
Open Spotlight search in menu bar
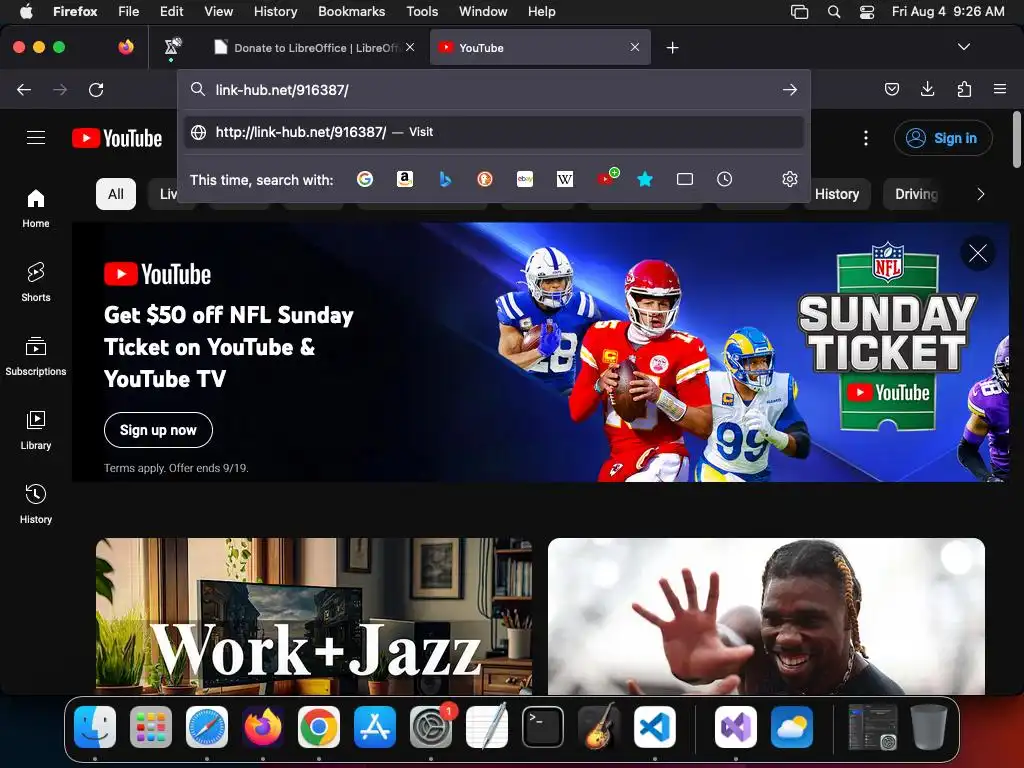point(834,11)
